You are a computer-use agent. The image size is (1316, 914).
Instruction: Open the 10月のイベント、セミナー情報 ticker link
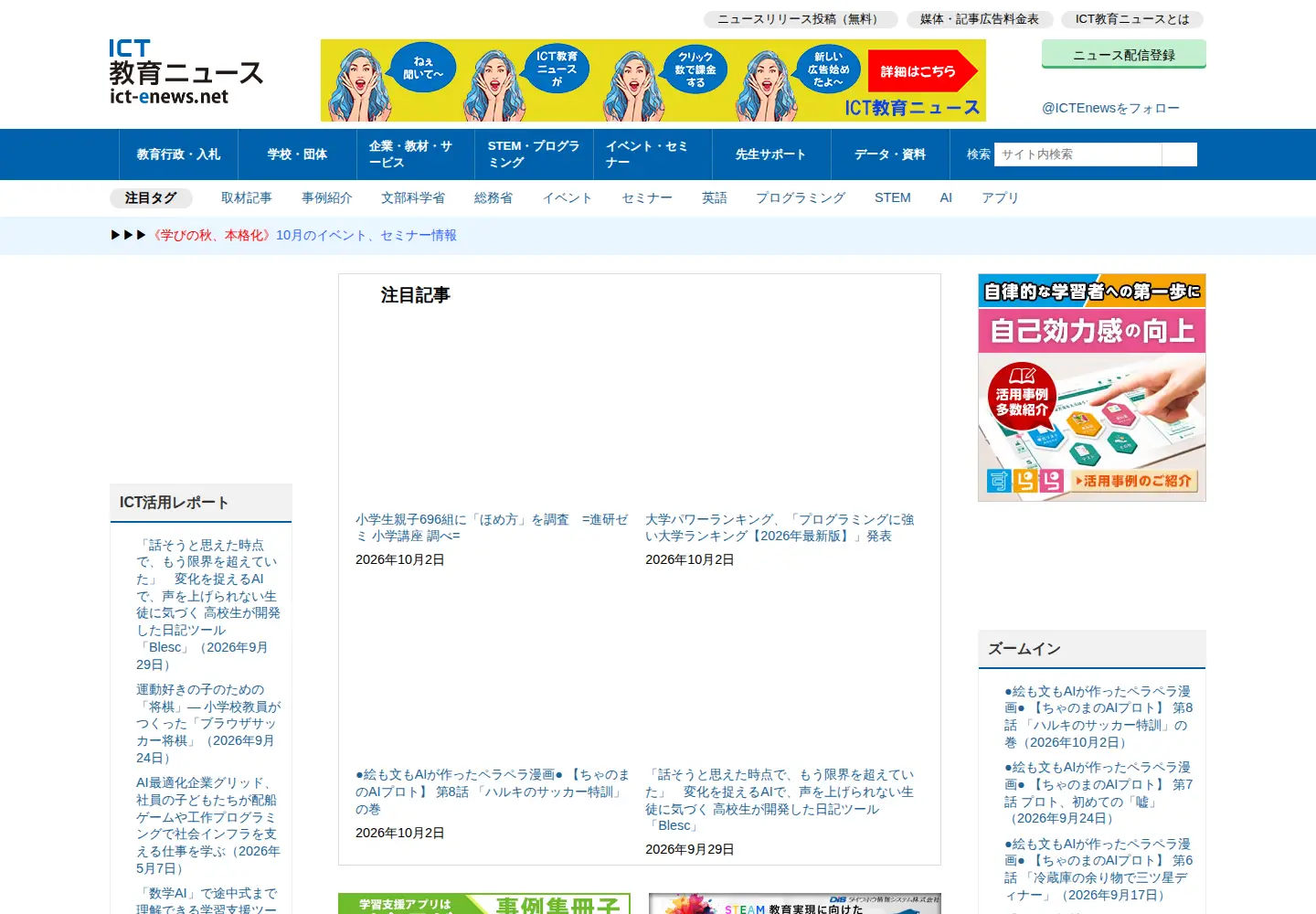(x=366, y=236)
